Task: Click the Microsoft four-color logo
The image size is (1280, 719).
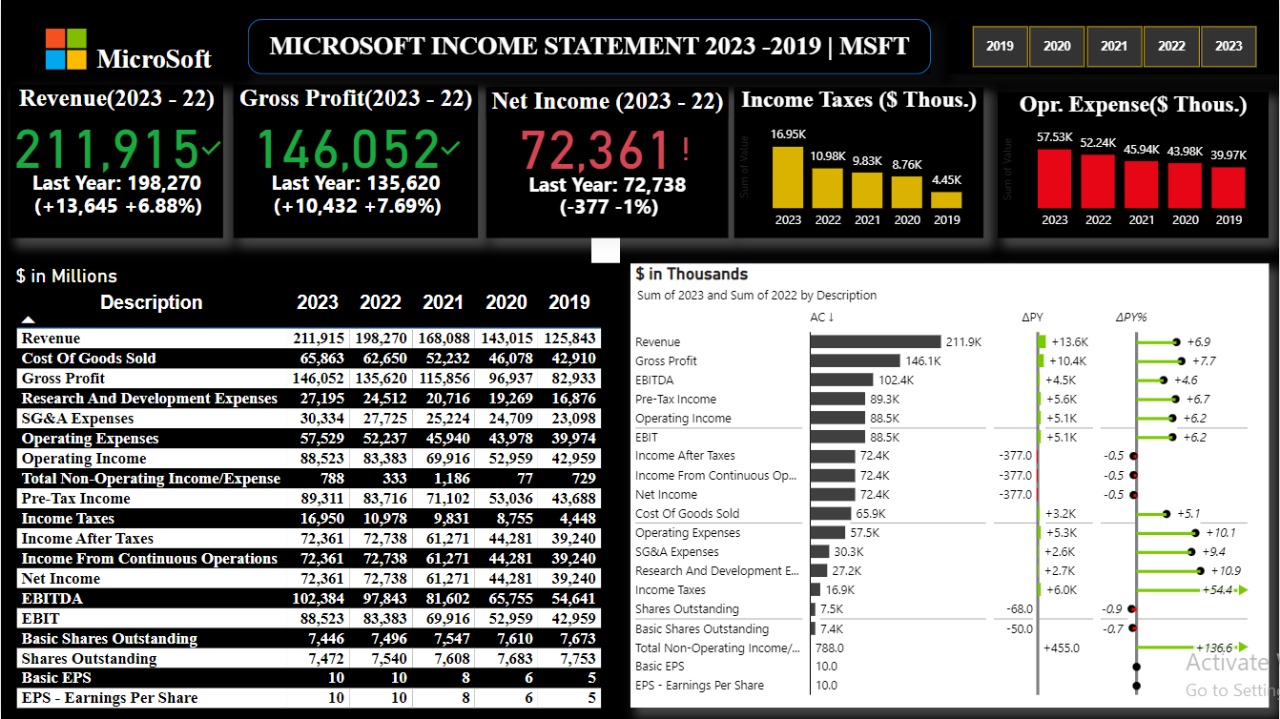Action: (66, 49)
